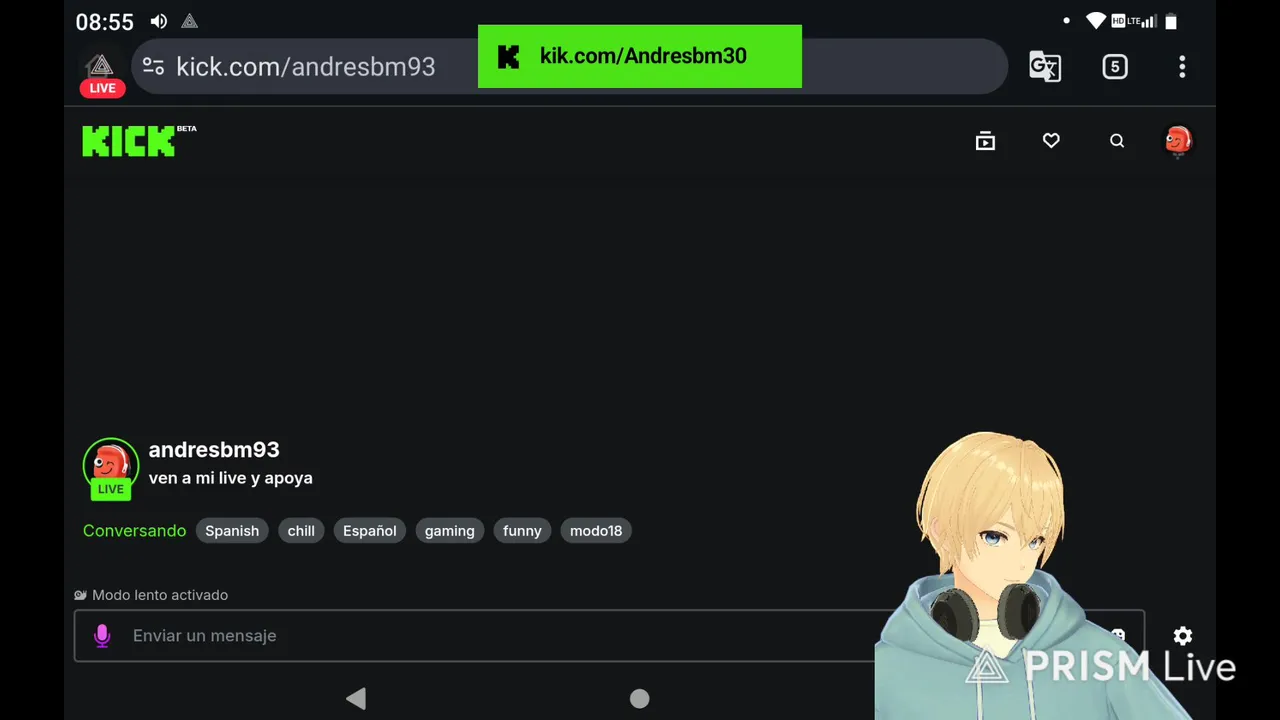
Task: Tap the Google Translate icon in browser bar
Action: point(1045,67)
